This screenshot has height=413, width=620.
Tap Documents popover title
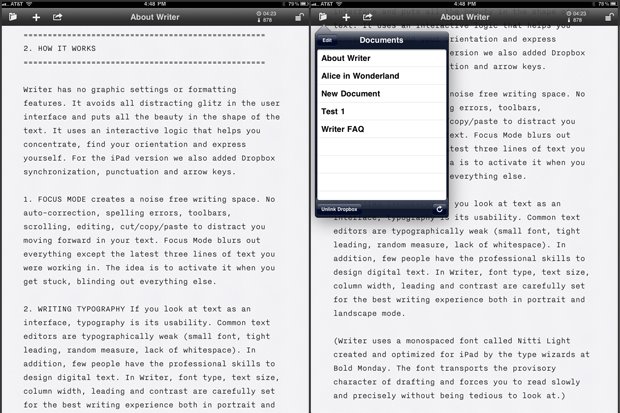[x=382, y=40]
